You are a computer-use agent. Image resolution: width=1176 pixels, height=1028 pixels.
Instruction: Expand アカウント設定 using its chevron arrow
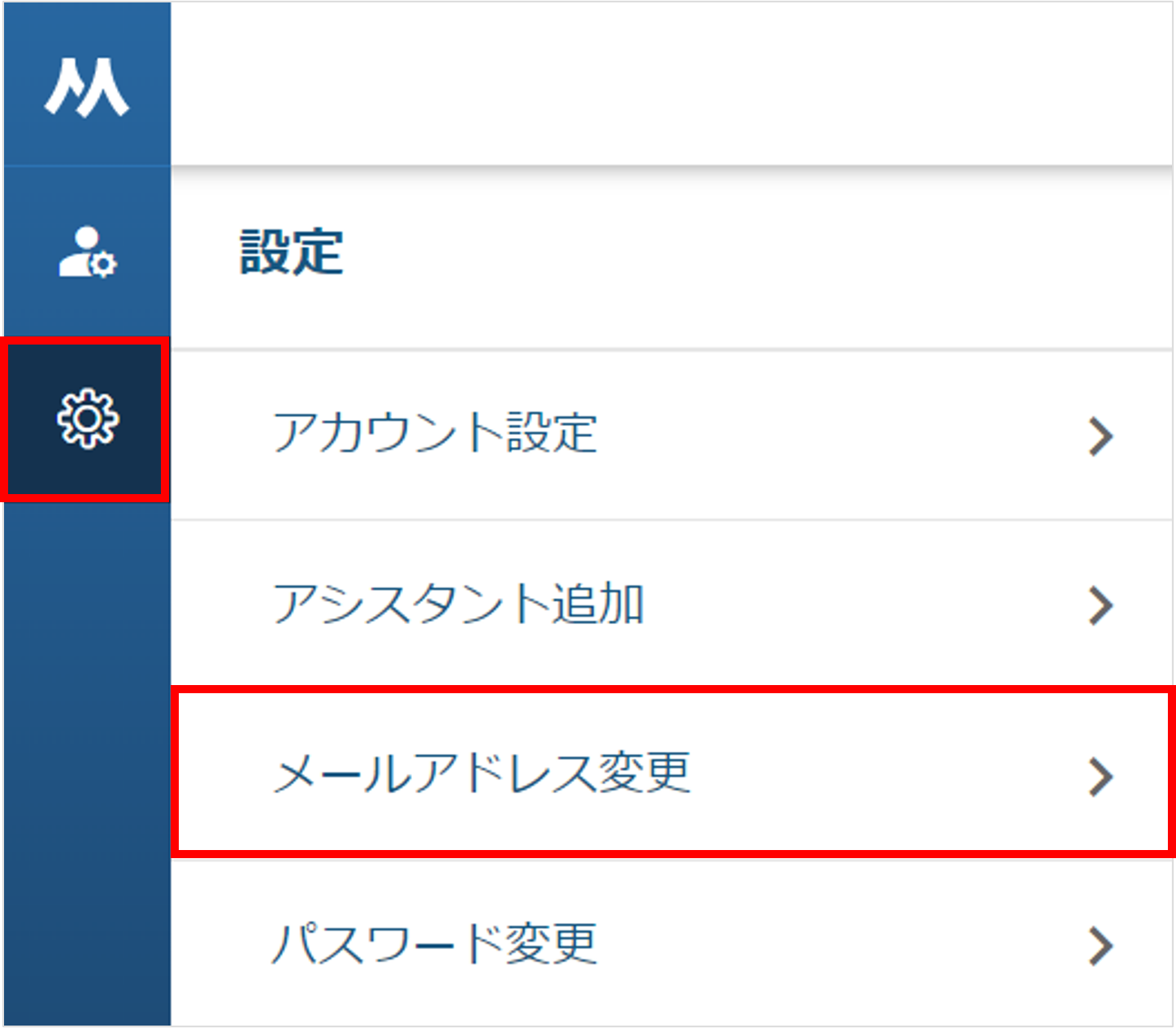click(x=1100, y=436)
